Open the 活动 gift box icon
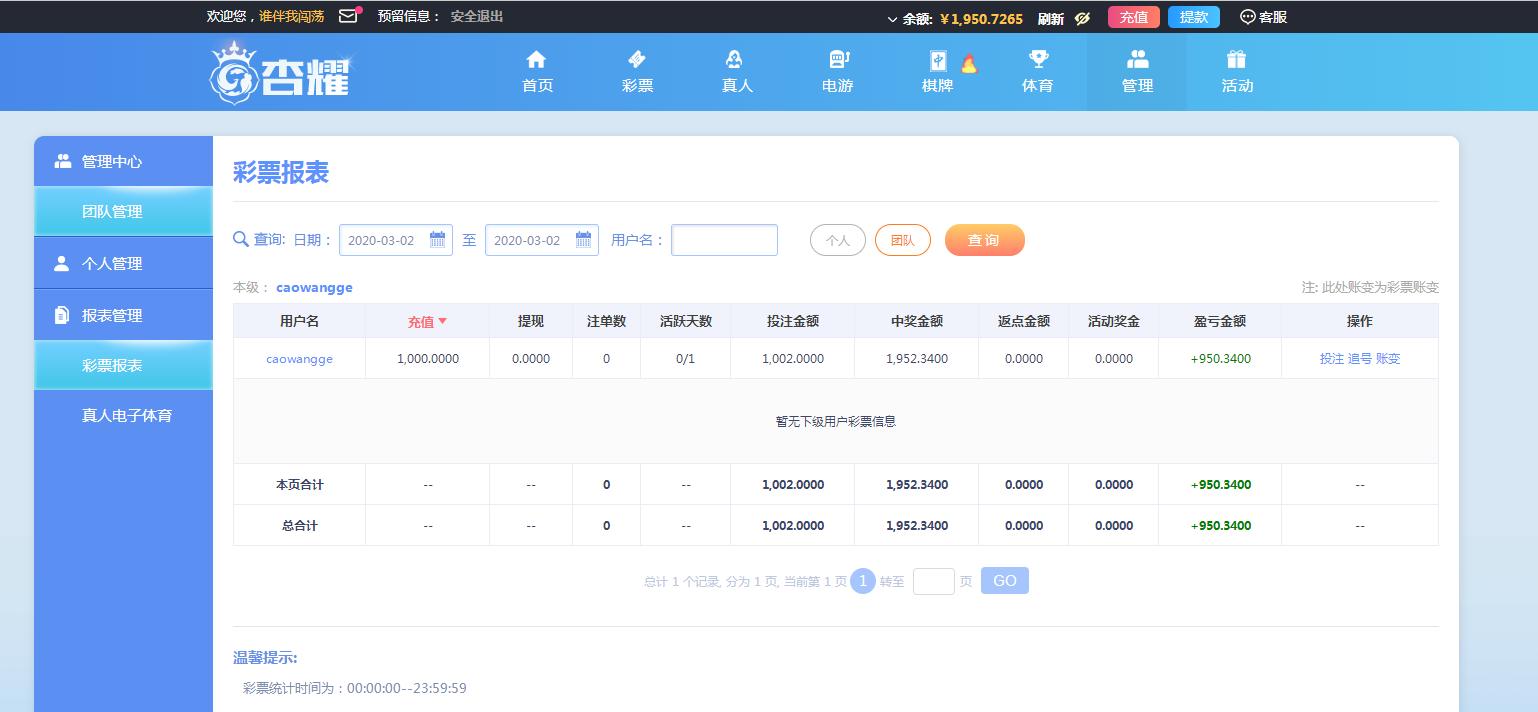Image resolution: width=1538 pixels, height=712 pixels. tap(1237, 60)
